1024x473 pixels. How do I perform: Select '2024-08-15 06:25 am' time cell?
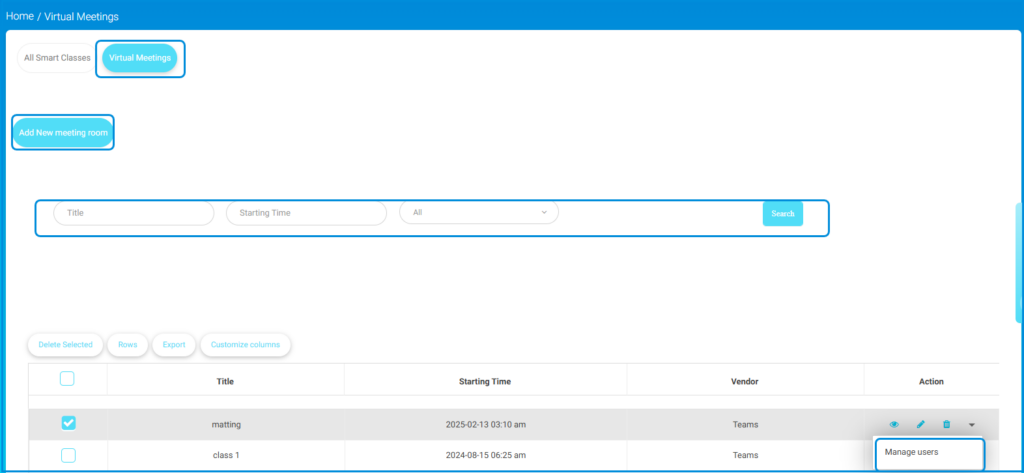click(485, 455)
